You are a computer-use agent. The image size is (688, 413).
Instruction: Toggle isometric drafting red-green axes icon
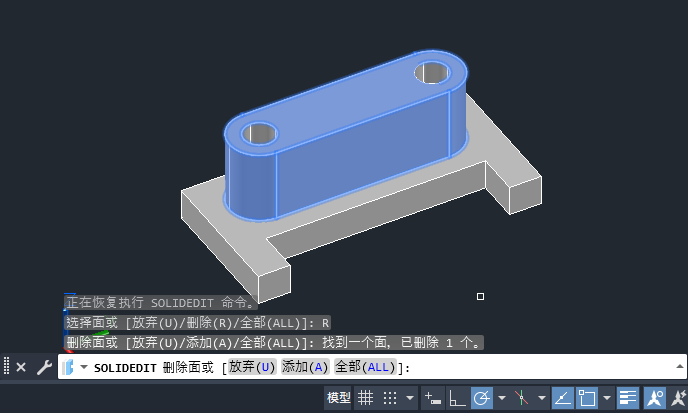point(522,398)
